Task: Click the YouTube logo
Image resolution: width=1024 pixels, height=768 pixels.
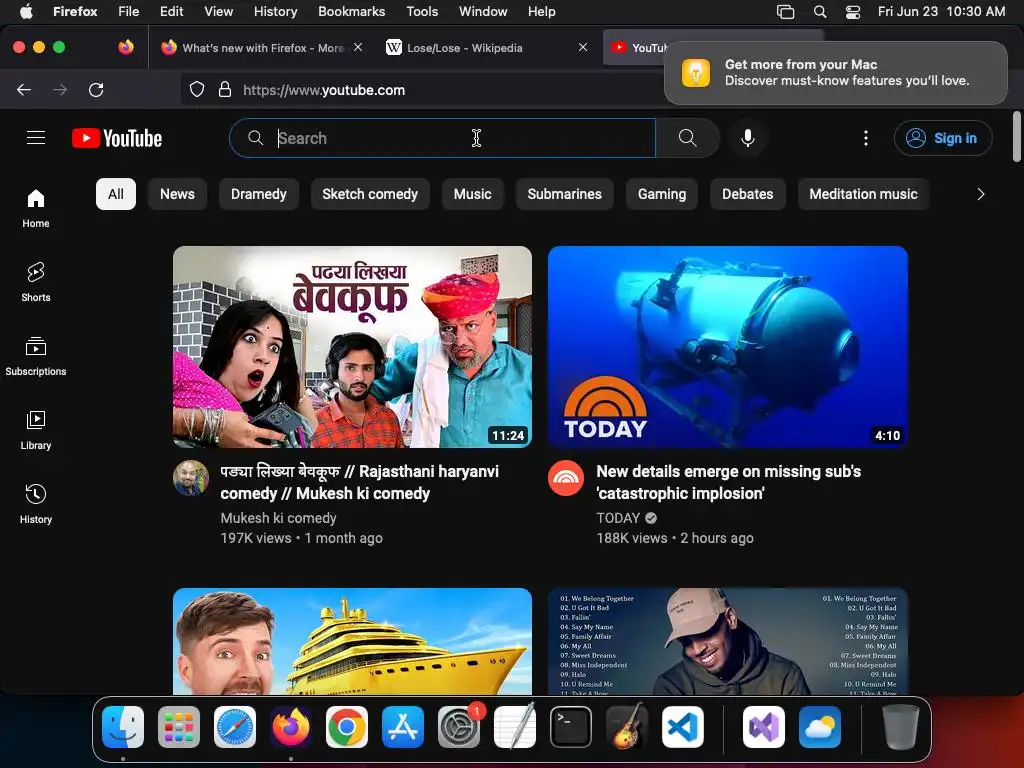Action: point(117,138)
